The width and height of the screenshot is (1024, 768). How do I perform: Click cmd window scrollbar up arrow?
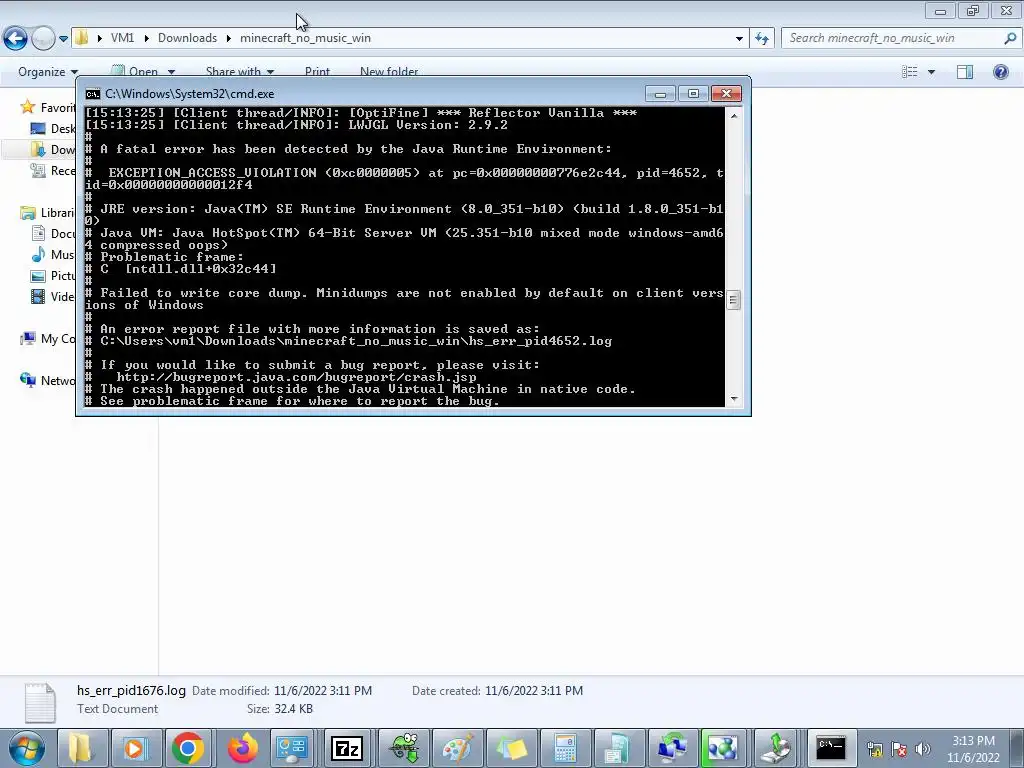tap(734, 116)
